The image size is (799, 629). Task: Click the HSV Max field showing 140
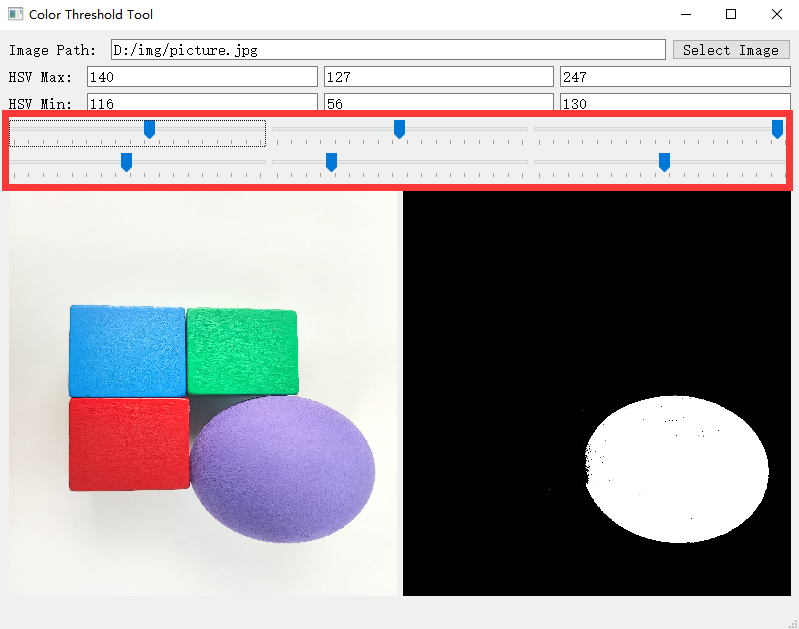coord(202,77)
